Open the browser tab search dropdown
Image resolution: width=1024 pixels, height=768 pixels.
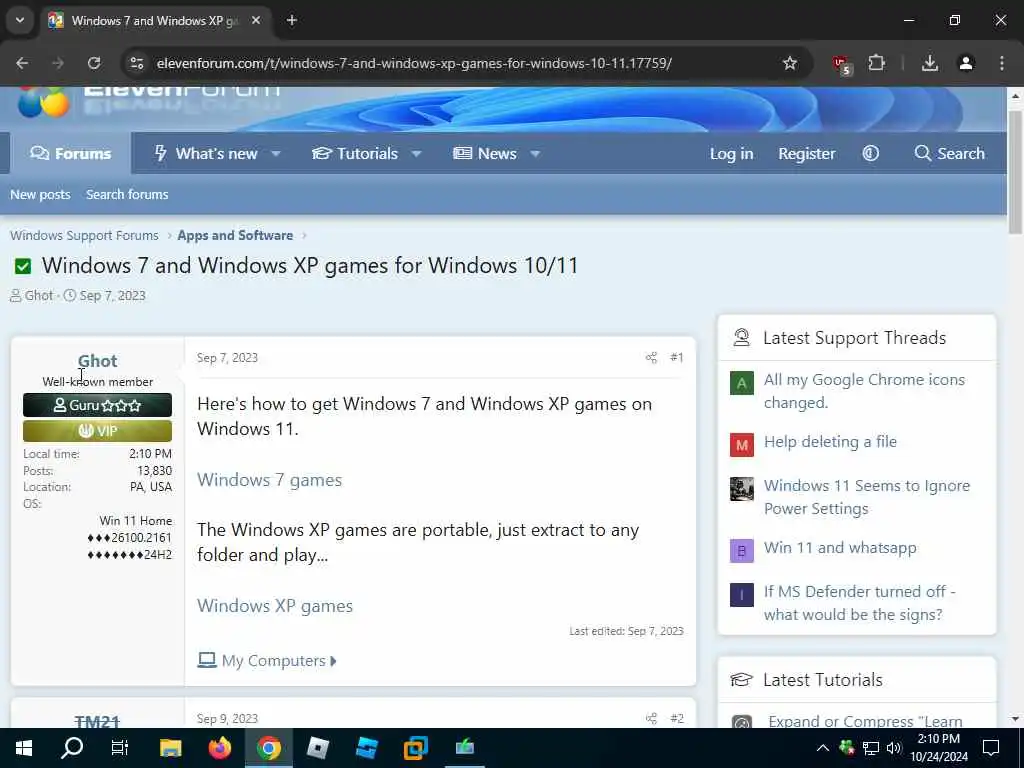point(20,20)
